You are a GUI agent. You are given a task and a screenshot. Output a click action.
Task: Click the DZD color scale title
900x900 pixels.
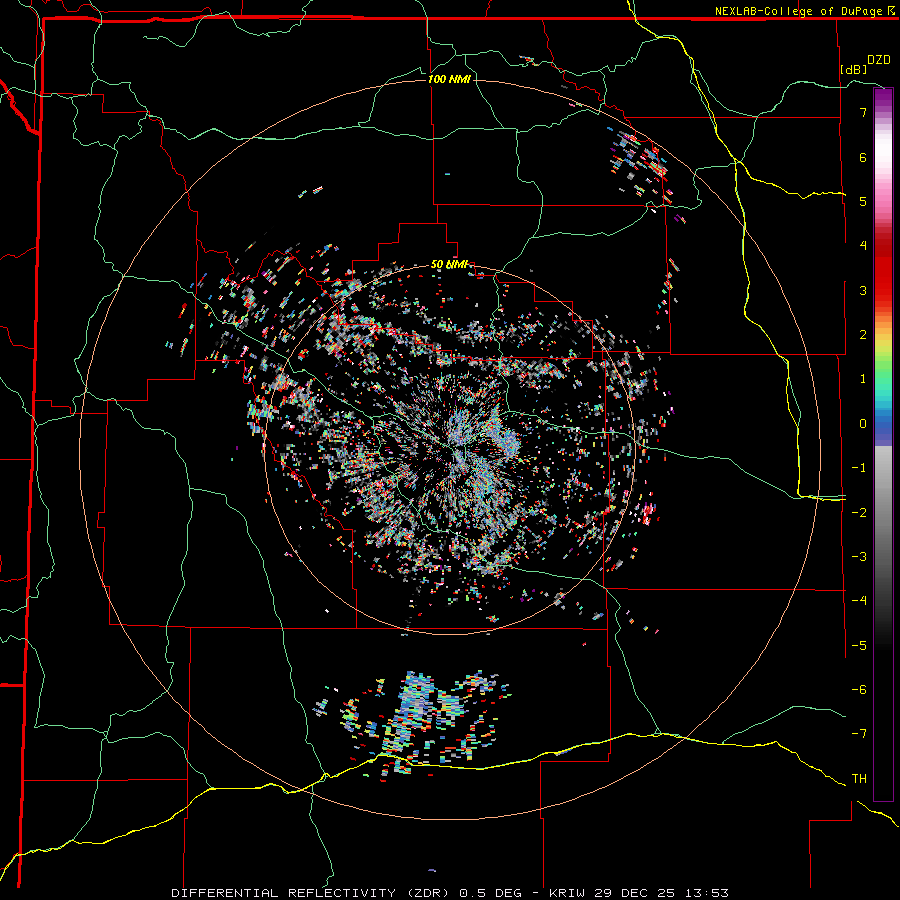[x=879, y=60]
